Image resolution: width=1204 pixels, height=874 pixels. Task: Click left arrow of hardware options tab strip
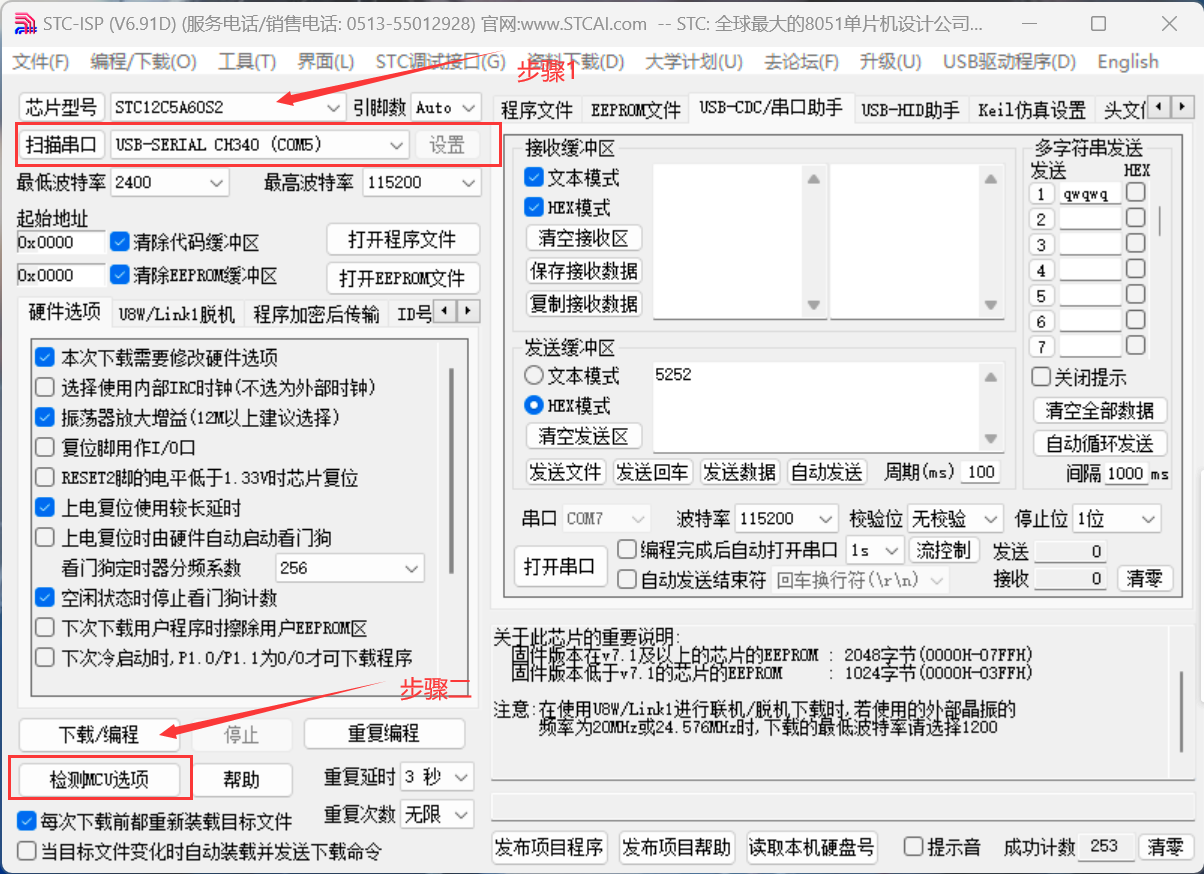(x=446, y=311)
